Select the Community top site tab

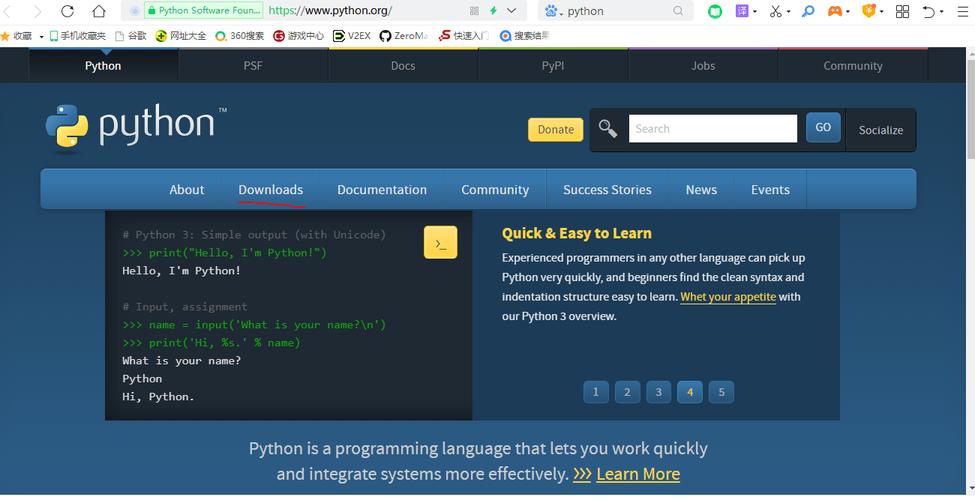(x=853, y=65)
